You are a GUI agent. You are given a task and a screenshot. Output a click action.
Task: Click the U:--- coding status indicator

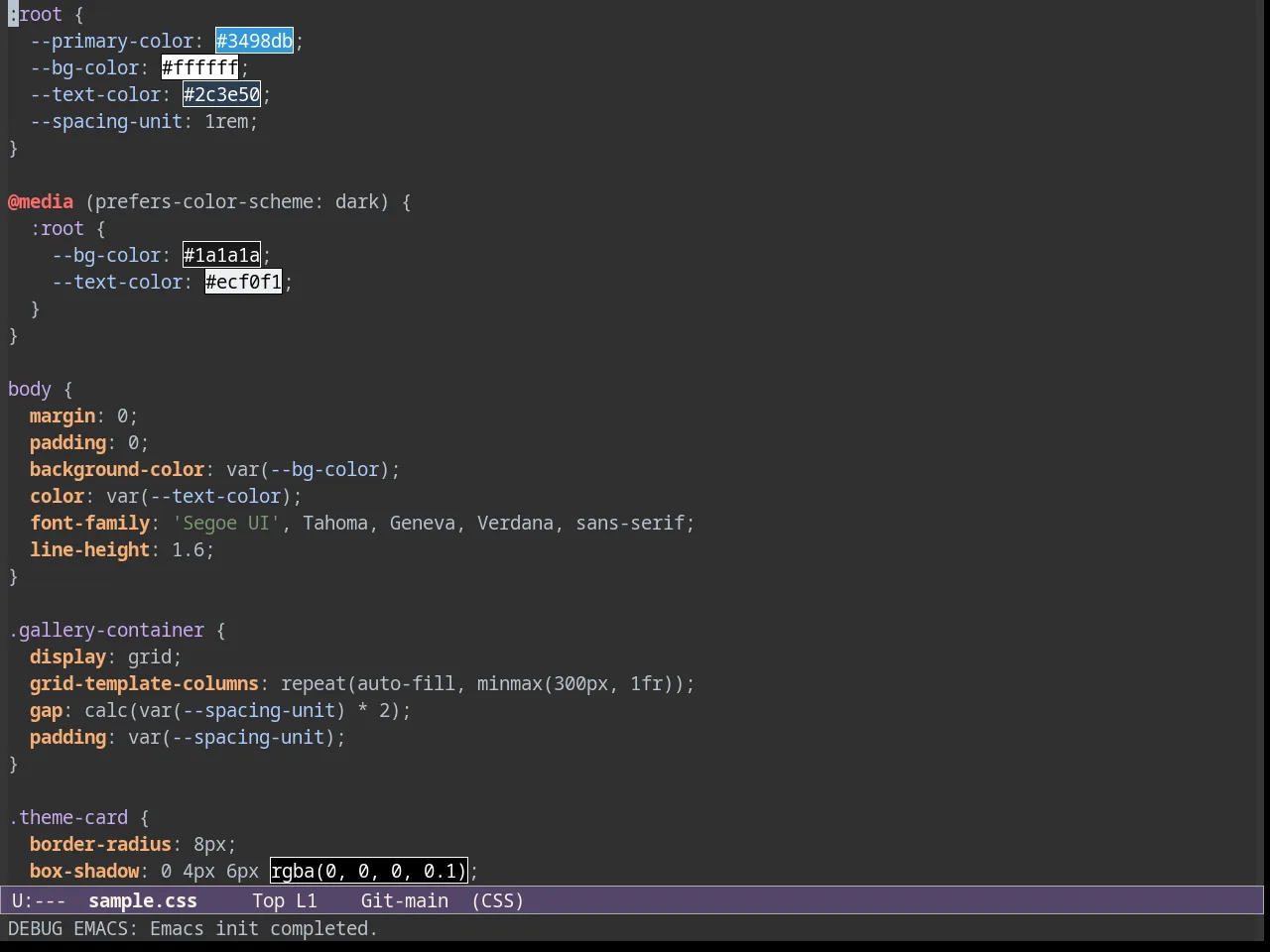[39, 900]
